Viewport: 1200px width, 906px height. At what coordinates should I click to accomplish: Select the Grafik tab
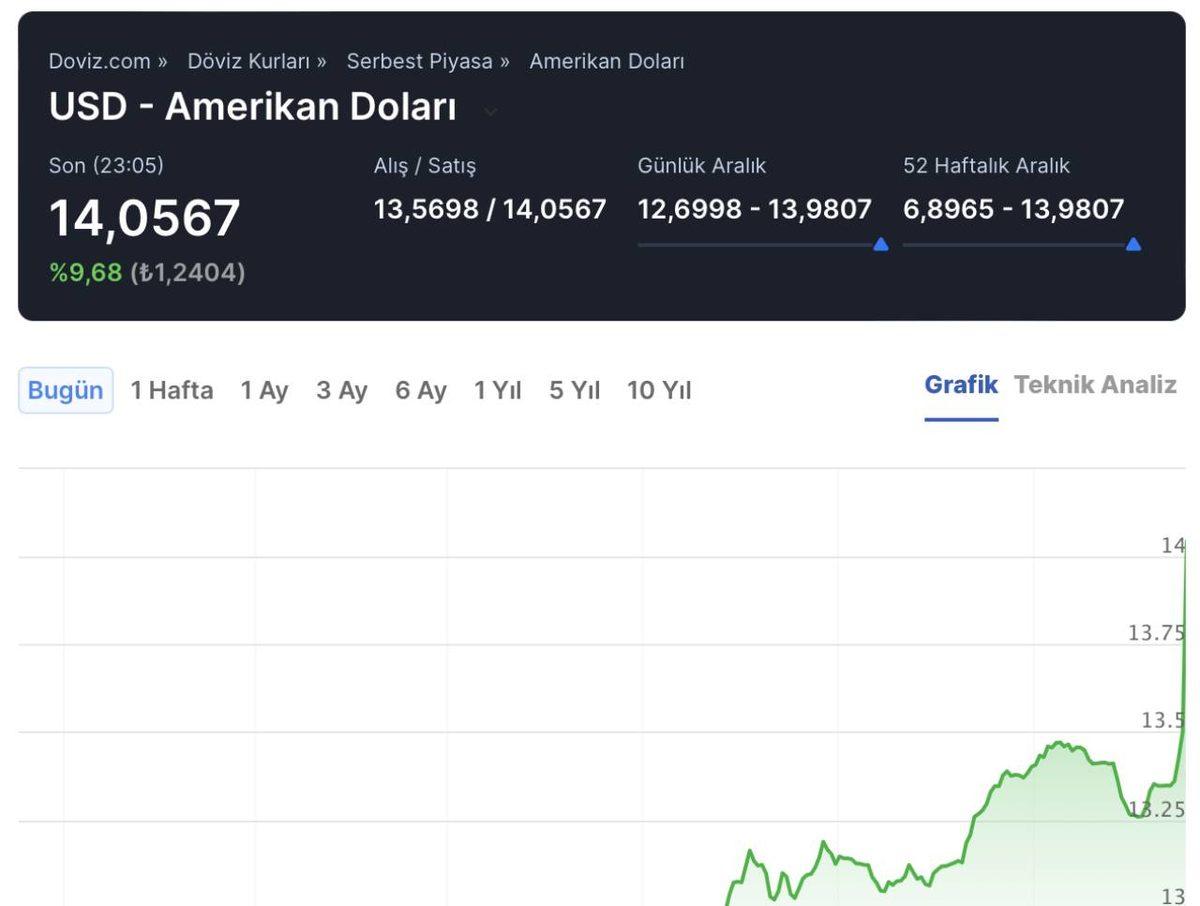[x=960, y=384]
